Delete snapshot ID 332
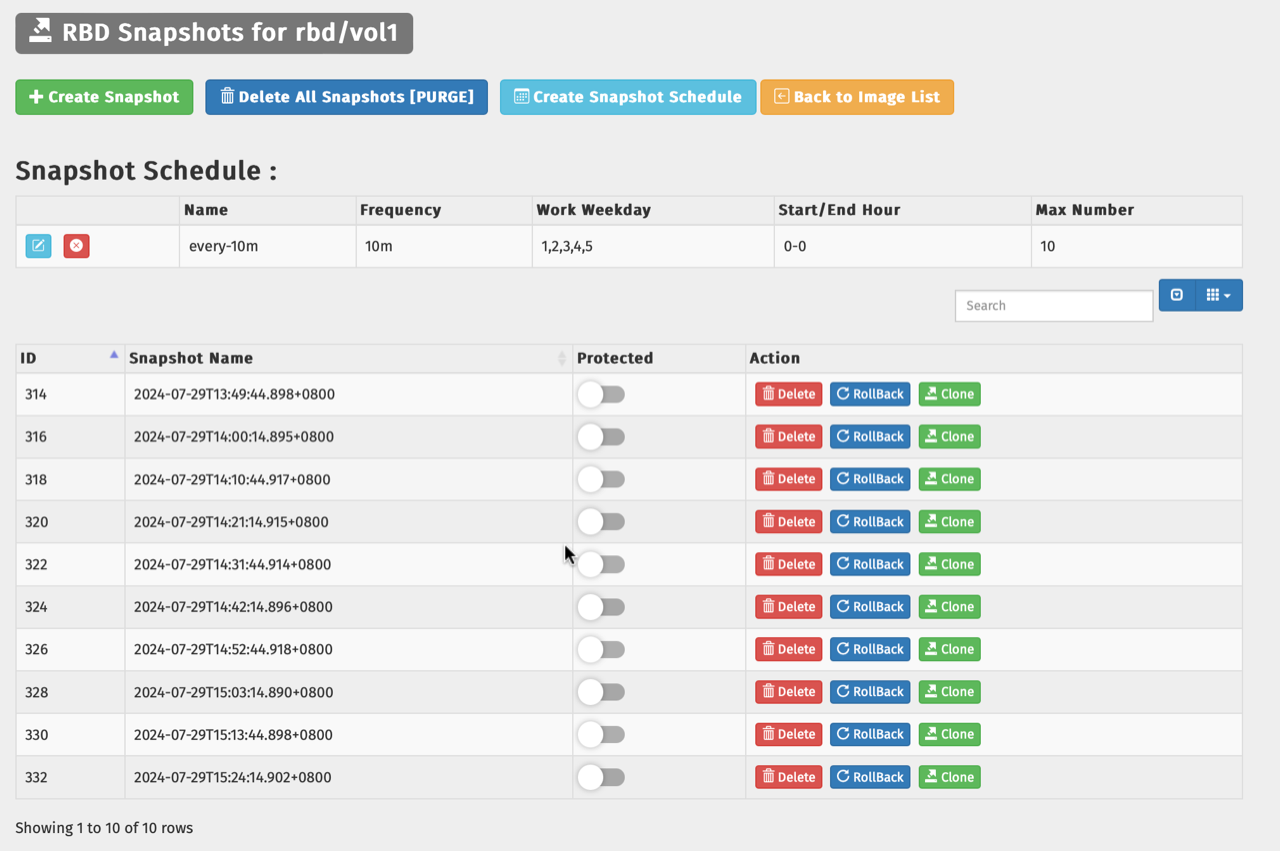This screenshot has width=1280, height=851. point(788,777)
